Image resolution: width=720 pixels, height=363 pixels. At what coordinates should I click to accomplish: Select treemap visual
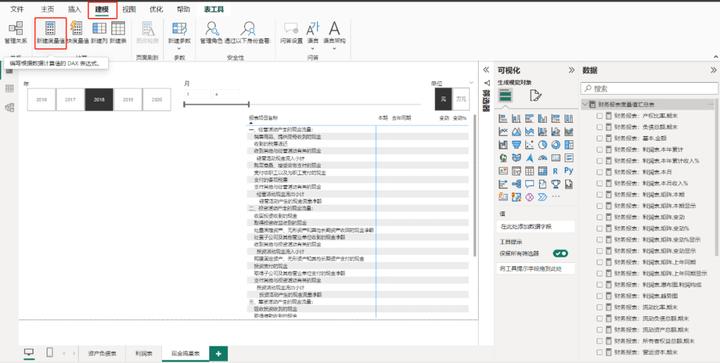(x=569, y=145)
